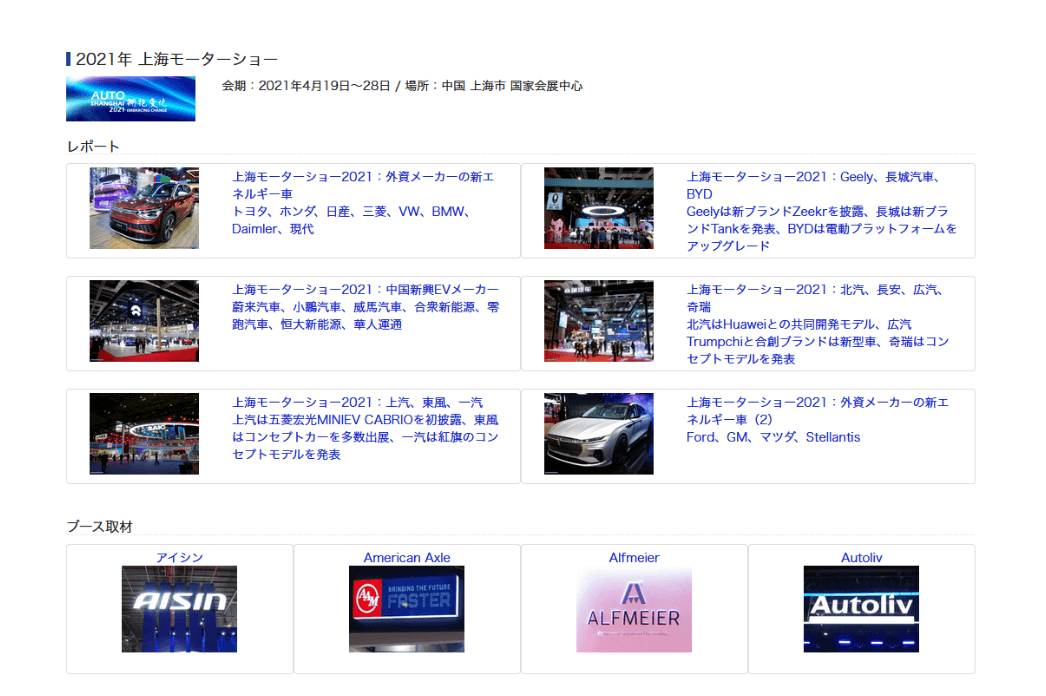Click the ALFMEIER booth photo
The width and height of the screenshot is (1046, 696).
point(634,609)
